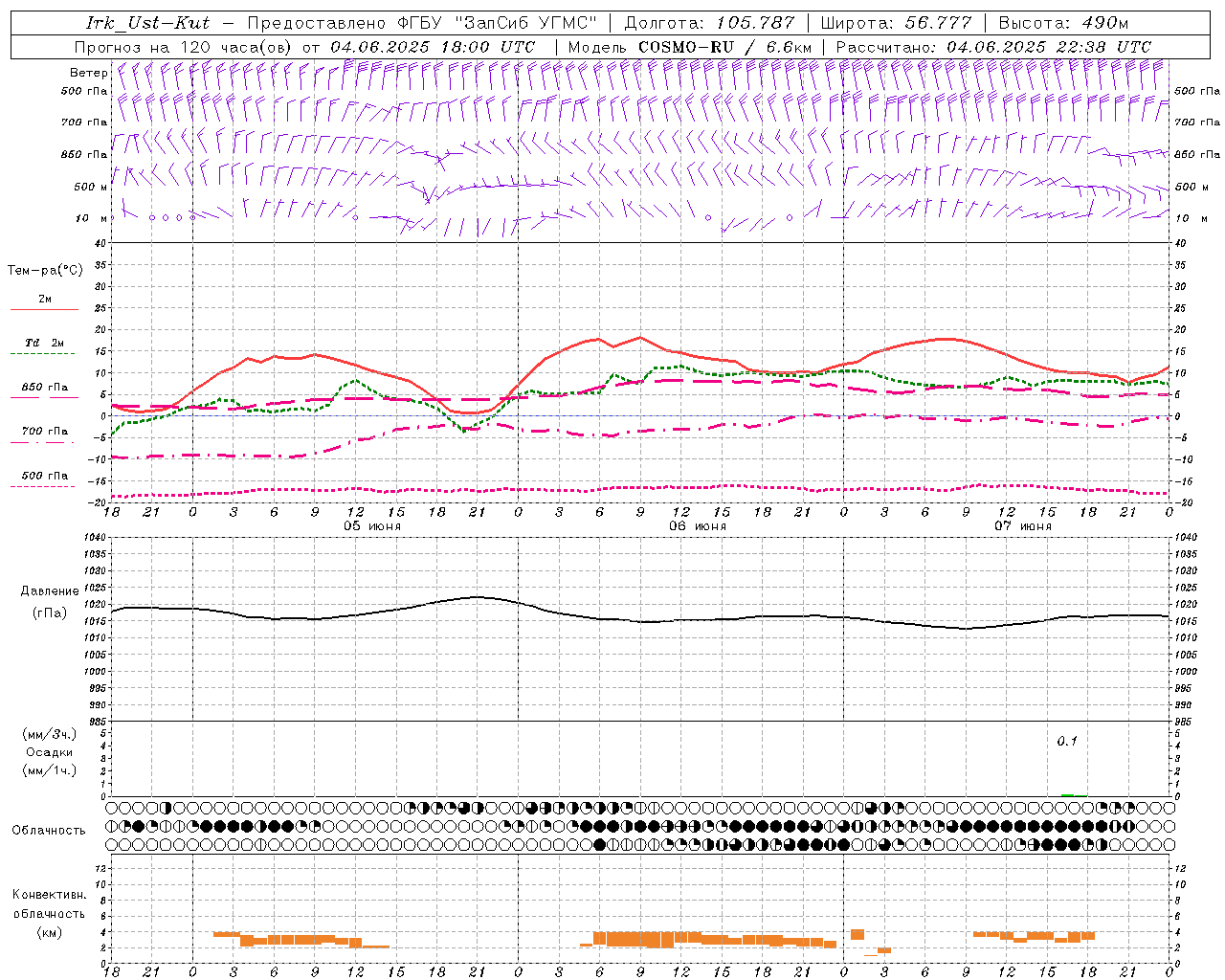This screenshot has width=1225, height=980.
Task: Click the 05 июня date label
Action: (x=372, y=526)
